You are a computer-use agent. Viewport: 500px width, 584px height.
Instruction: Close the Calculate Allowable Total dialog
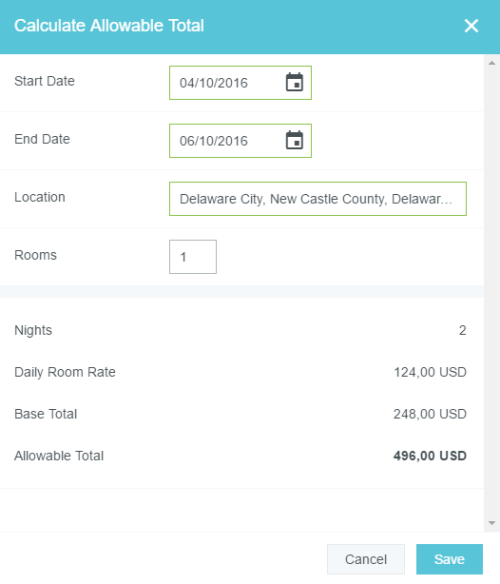tap(471, 26)
